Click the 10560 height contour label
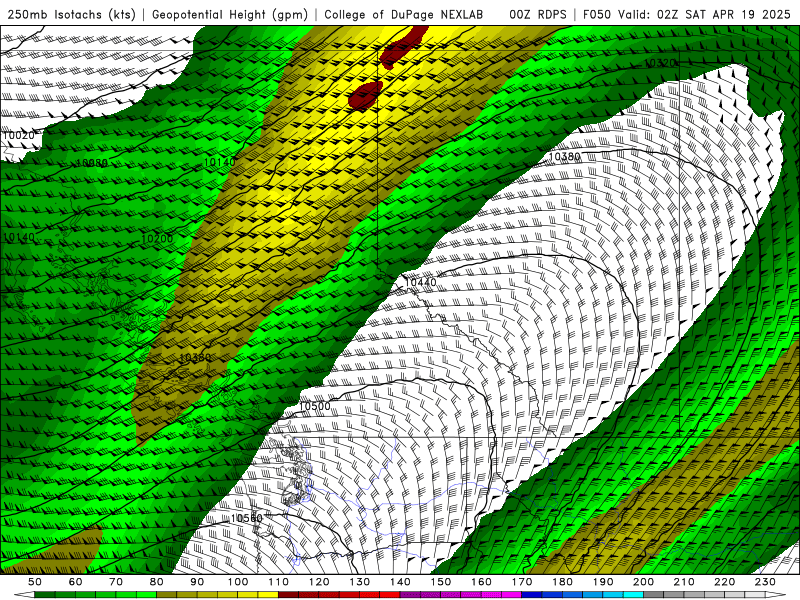The height and width of the screenshot is (600, 800). (x=246, y=518)
